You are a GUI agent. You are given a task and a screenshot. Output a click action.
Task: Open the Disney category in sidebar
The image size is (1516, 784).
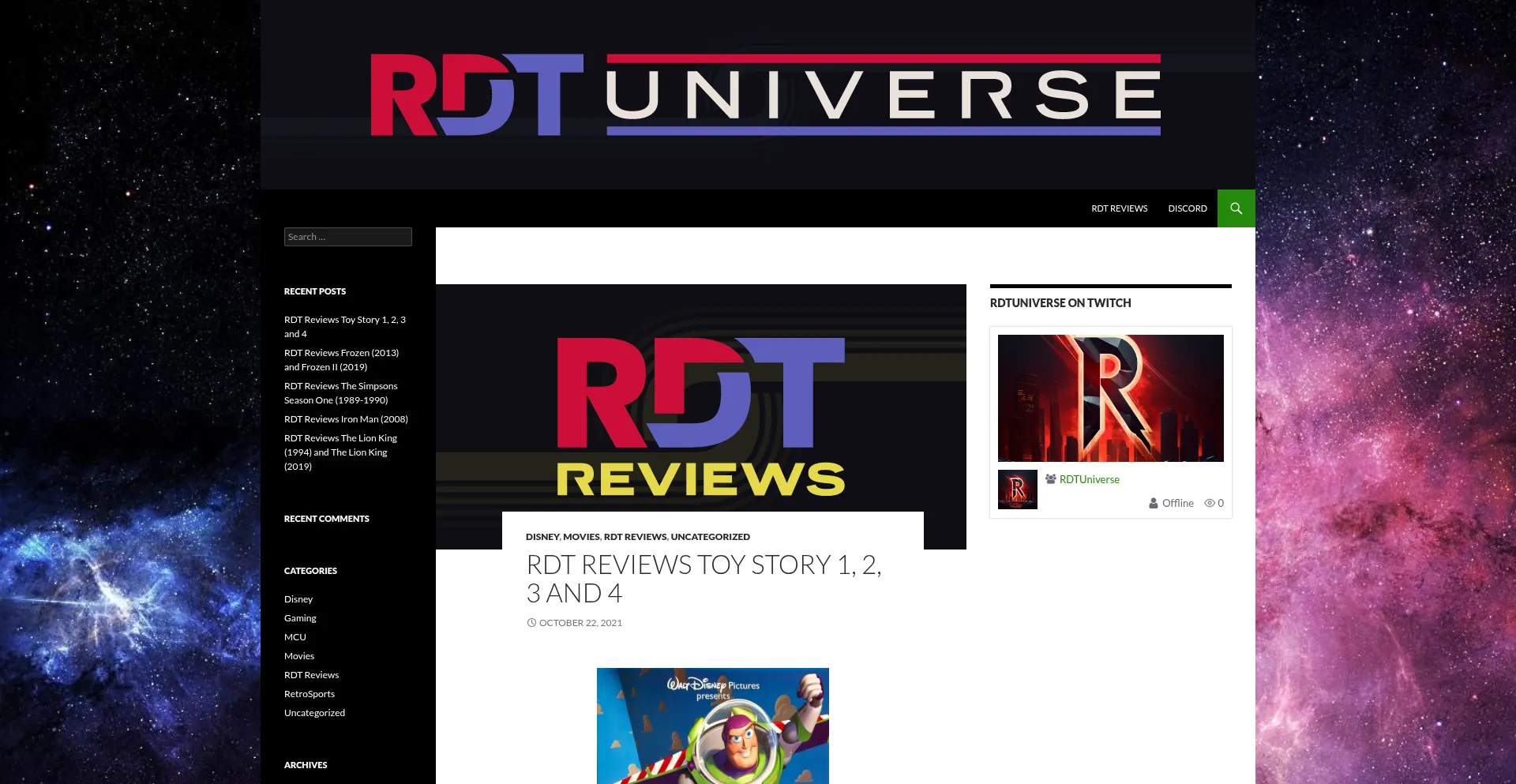pos(298,599)
